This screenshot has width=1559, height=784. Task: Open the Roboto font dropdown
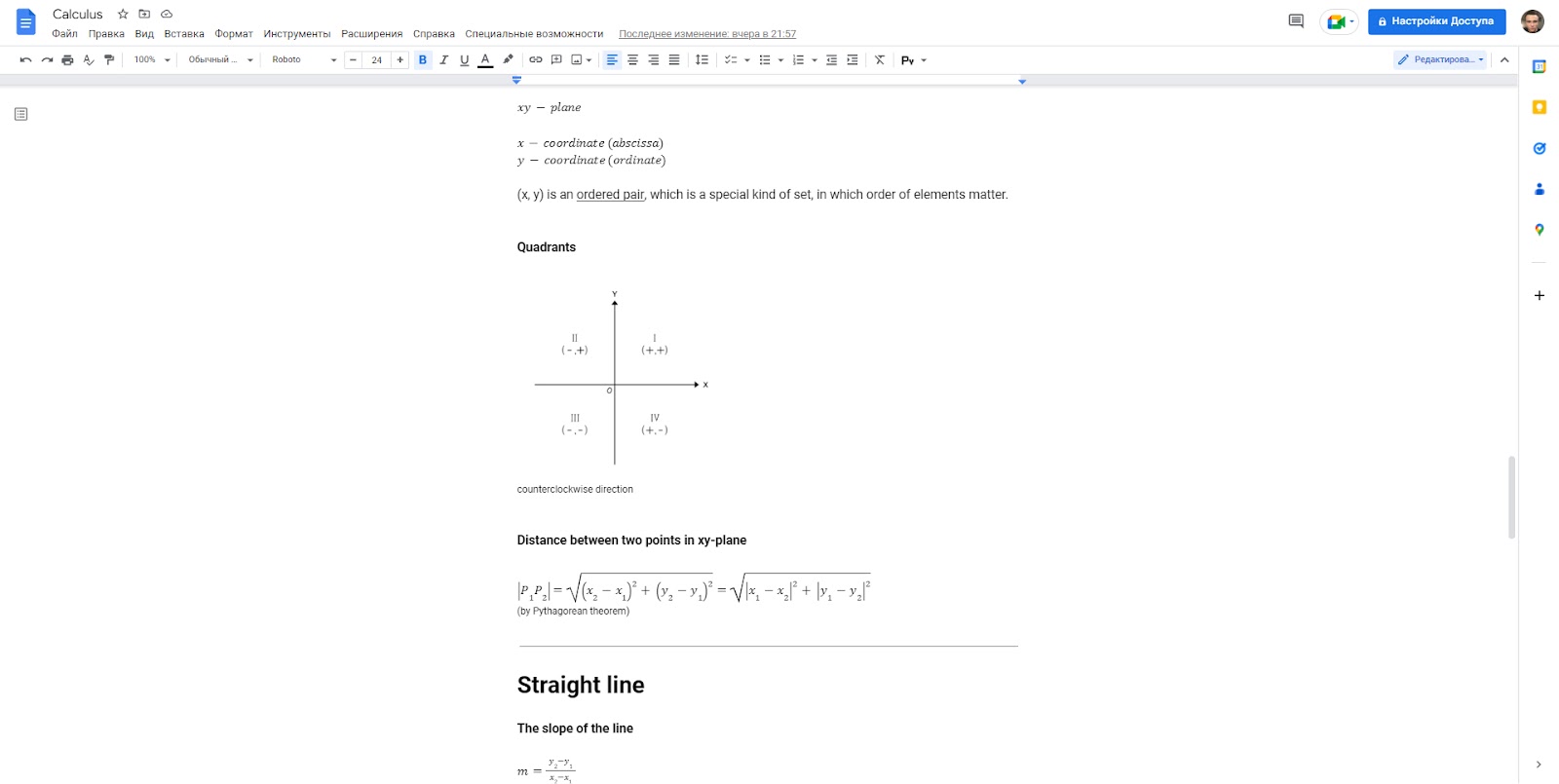point(304,60)
